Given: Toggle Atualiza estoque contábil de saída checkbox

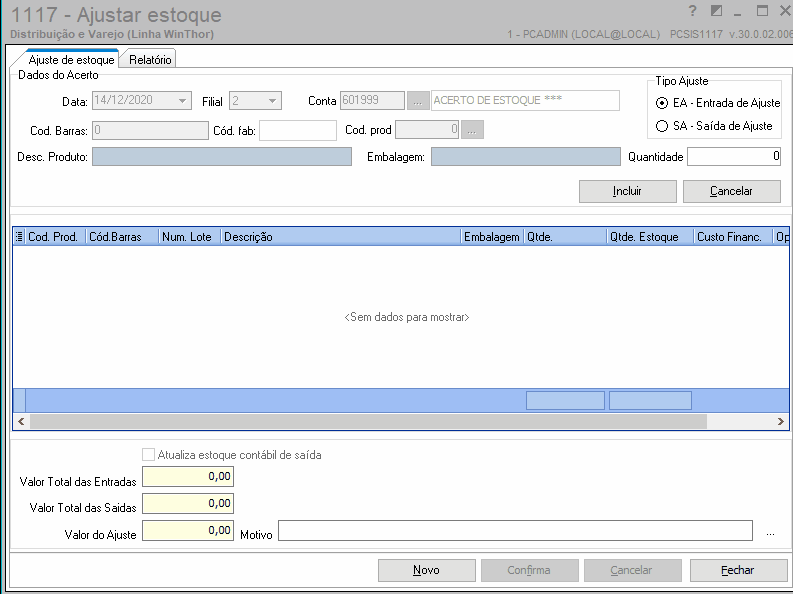Looking at the screenshot, I should tap(148, 454).
